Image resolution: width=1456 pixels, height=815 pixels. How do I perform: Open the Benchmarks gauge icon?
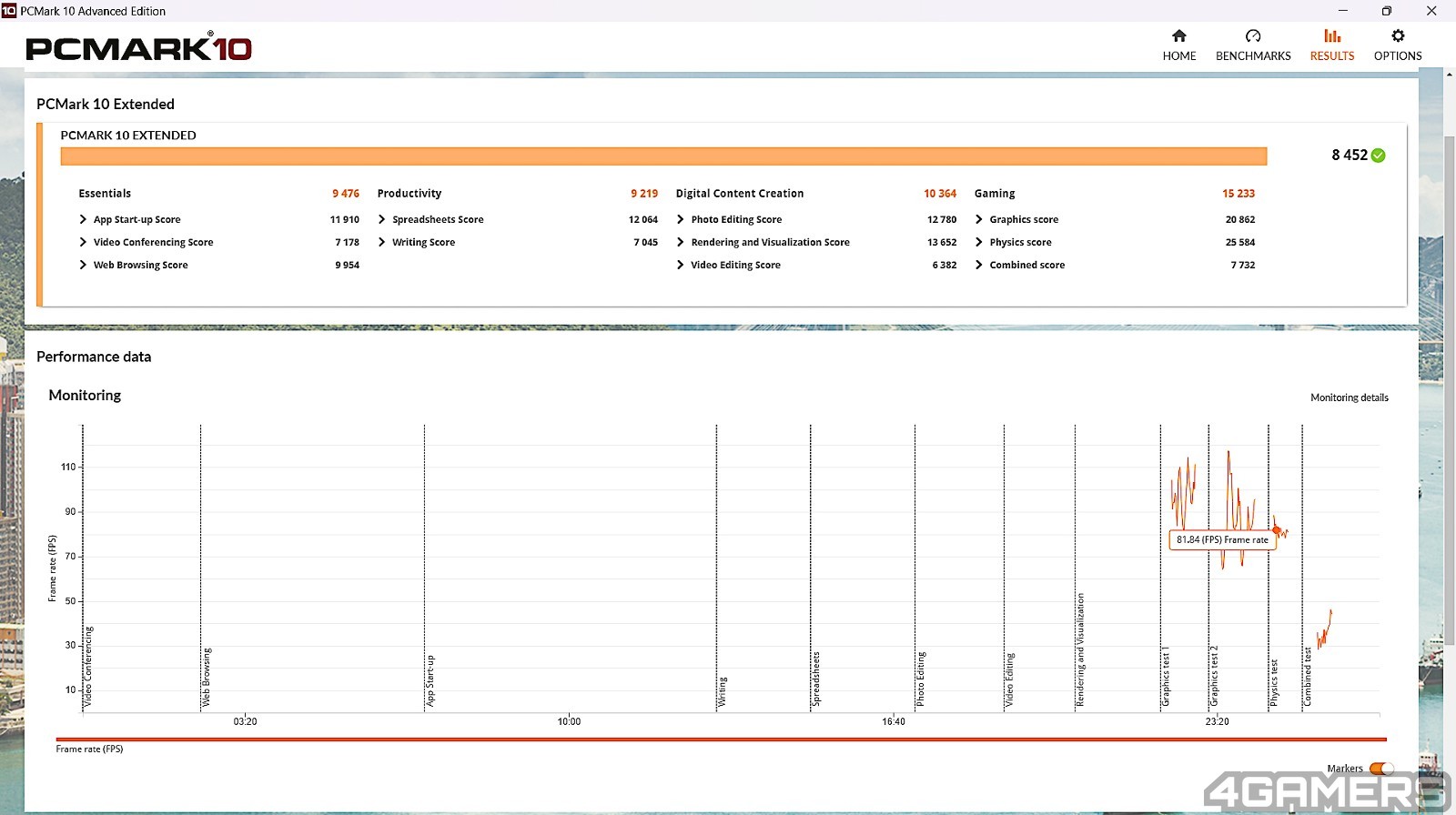pos(1253,35)
